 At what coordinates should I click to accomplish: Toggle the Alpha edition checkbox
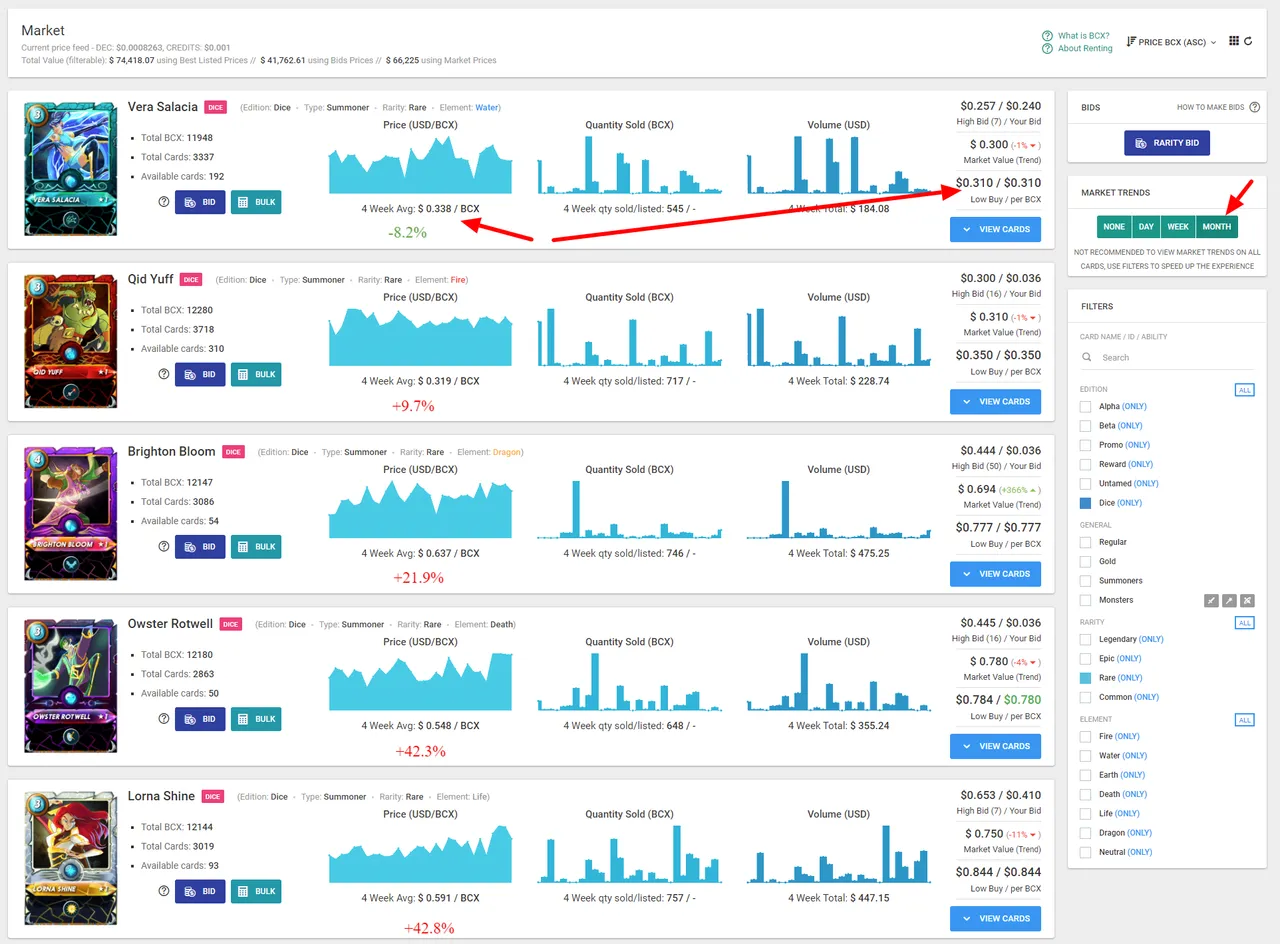(1086, 407)
